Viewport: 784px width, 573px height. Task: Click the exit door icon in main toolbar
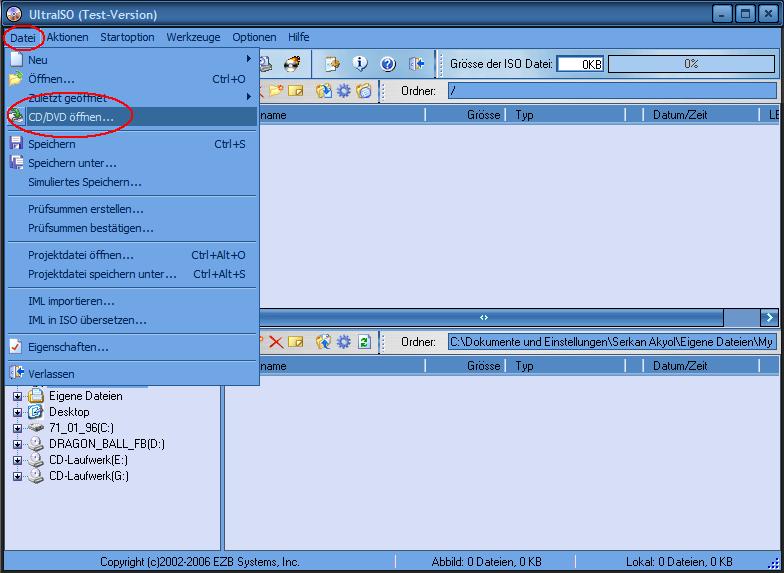pyautogui.click(x=416, y=64)
